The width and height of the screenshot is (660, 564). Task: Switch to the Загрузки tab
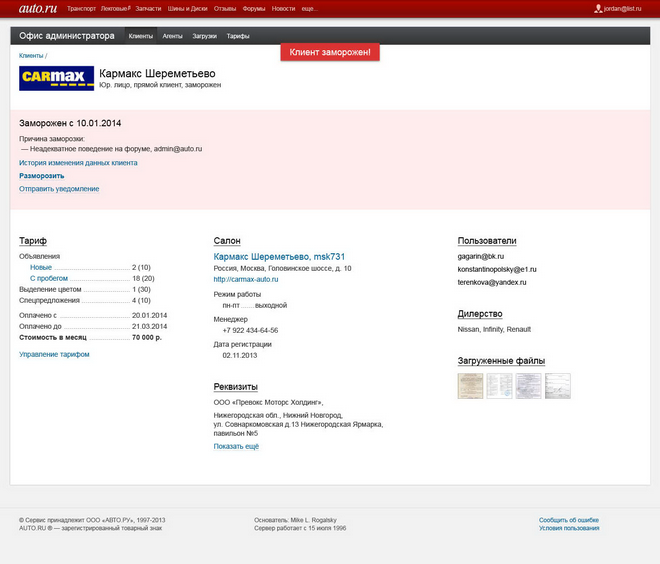(205, 36)
